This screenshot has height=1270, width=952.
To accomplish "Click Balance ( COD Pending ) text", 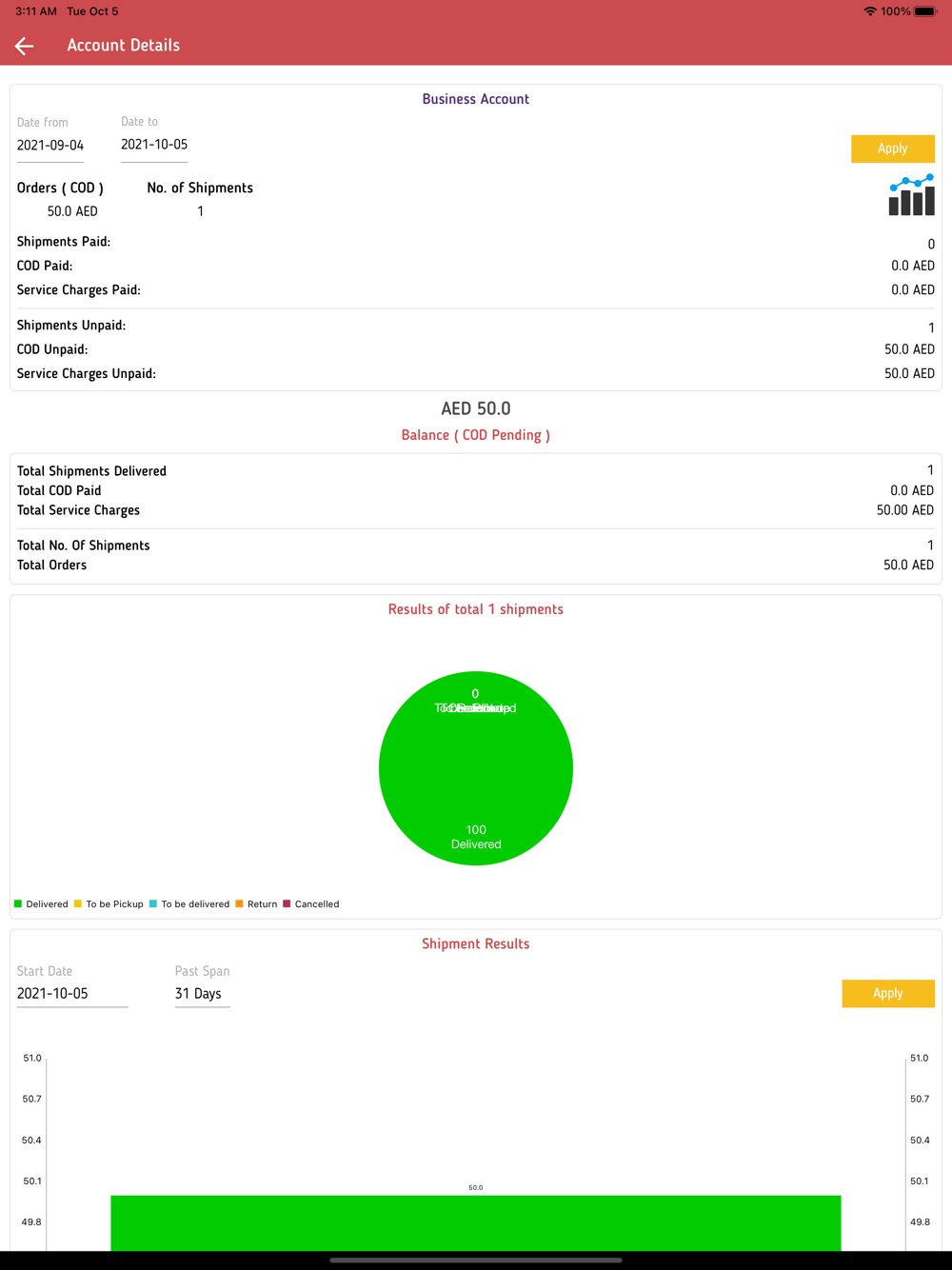I will [x=476, y=435].
